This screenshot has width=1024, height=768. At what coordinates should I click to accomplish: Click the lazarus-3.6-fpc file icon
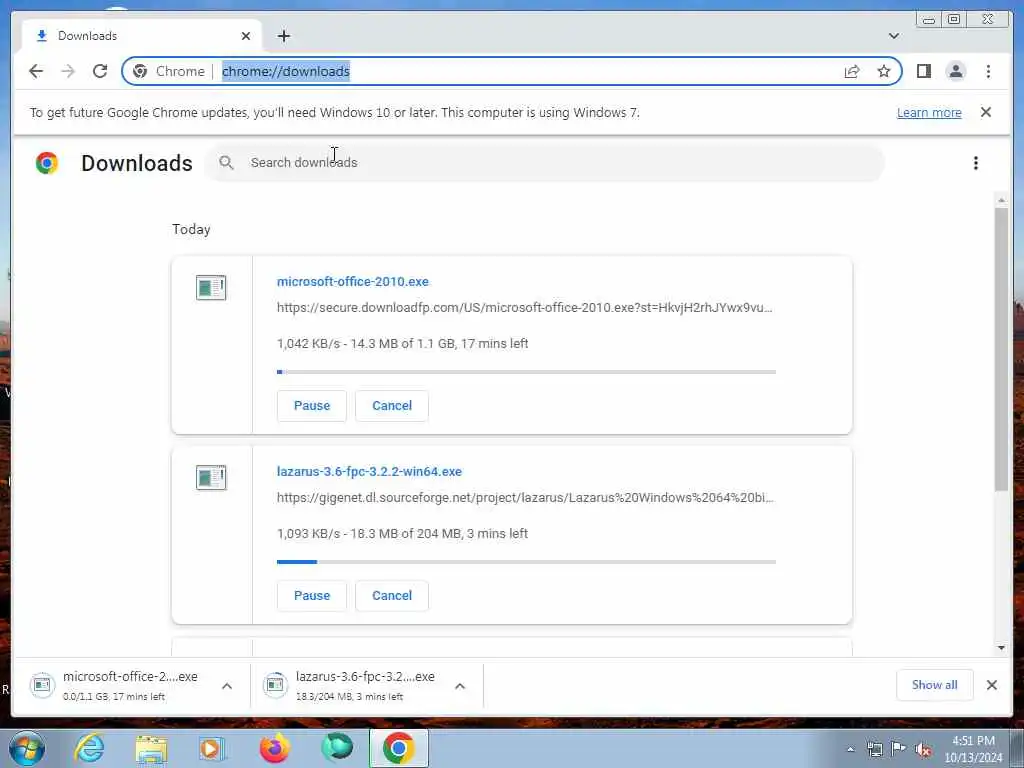211,477
